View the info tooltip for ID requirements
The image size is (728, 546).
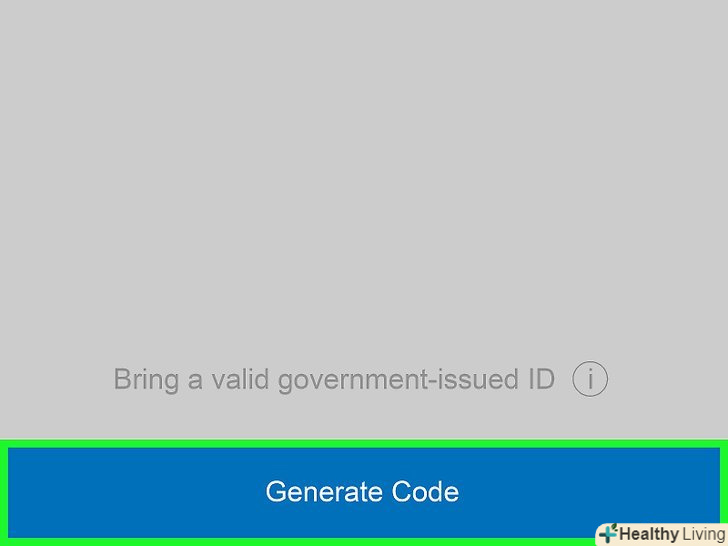[590, 379]
